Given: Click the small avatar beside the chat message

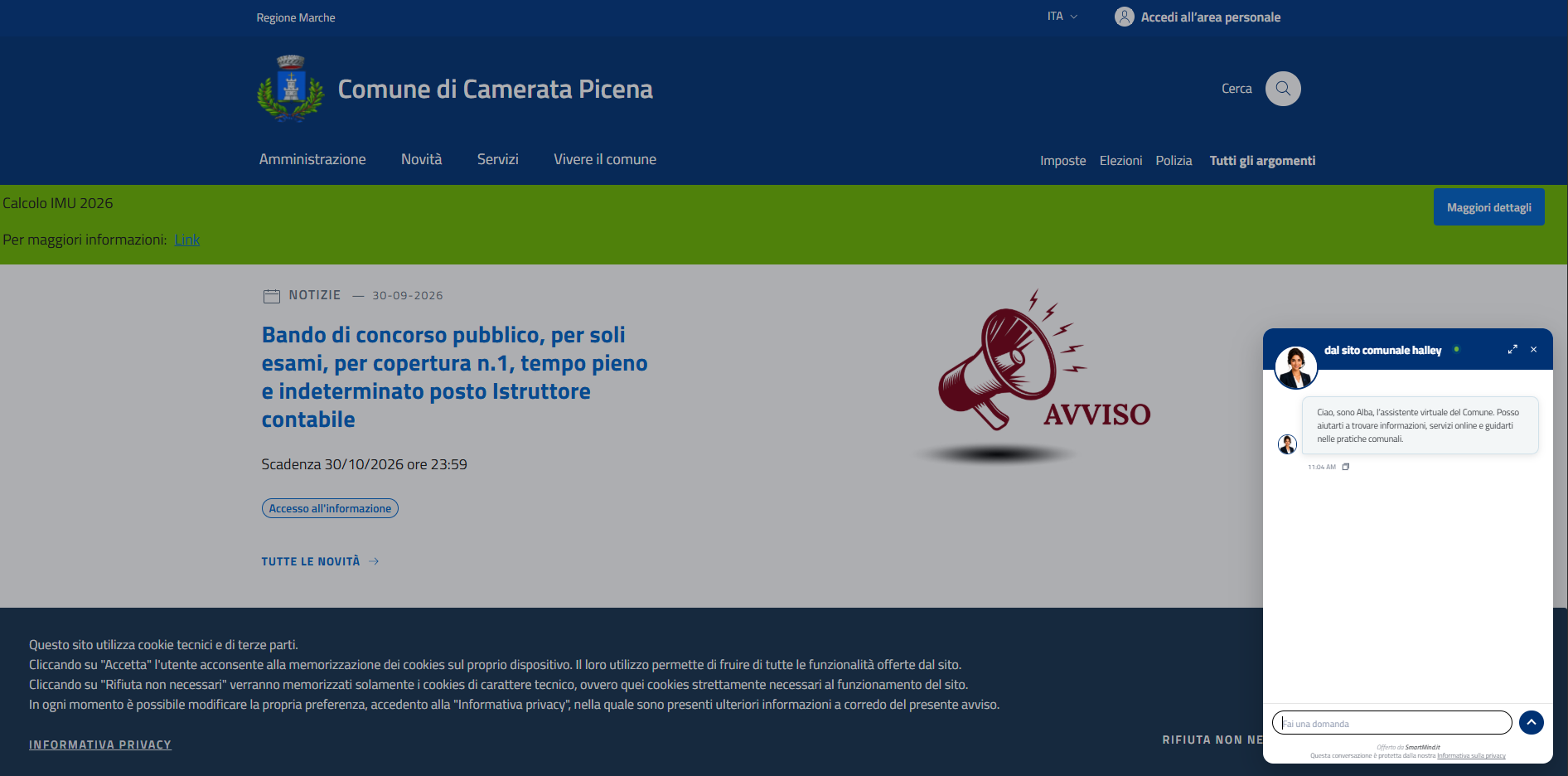Looking at the screenshot, I should click(1287, 444).
